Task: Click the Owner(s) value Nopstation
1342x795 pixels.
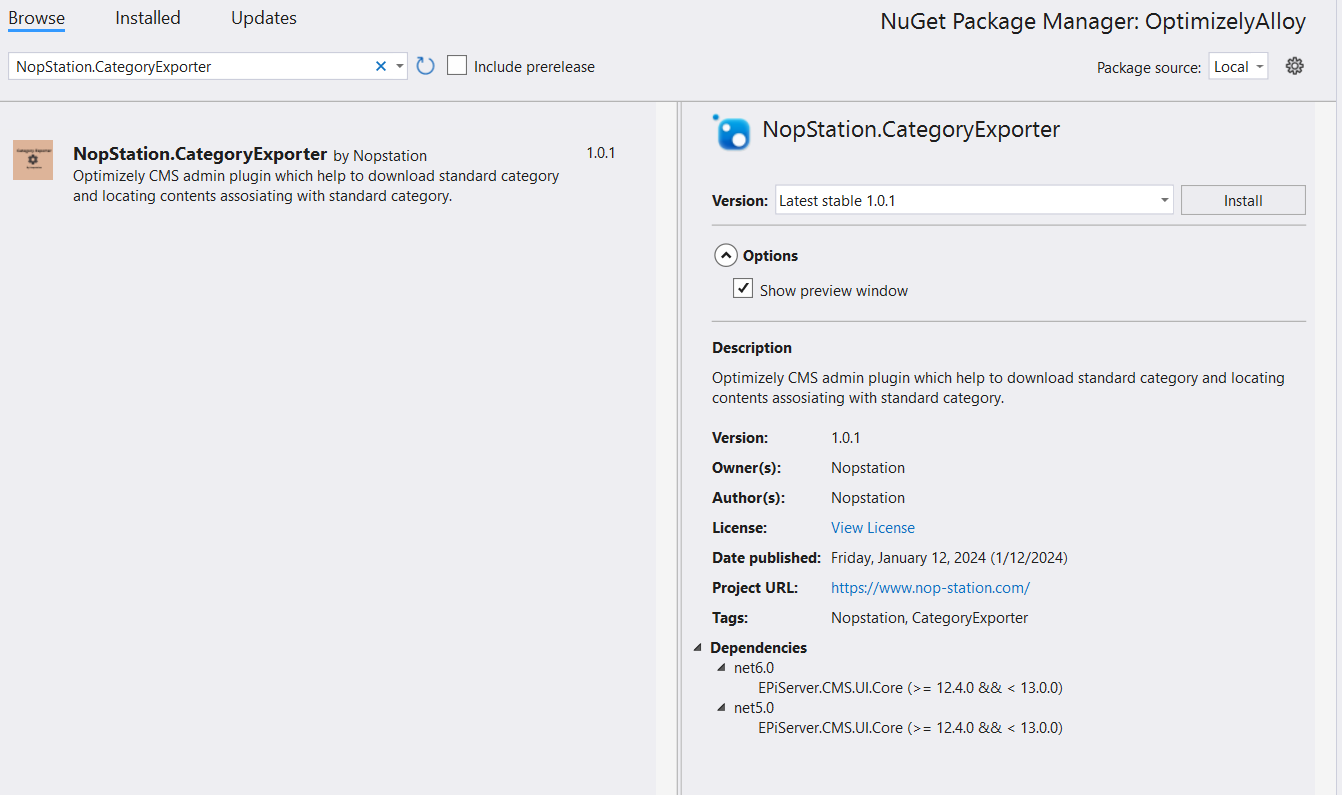Action: [x=868, y=467]
